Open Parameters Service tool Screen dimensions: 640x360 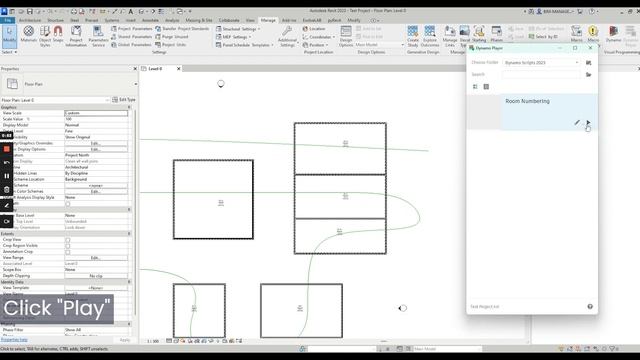point(98,36)
